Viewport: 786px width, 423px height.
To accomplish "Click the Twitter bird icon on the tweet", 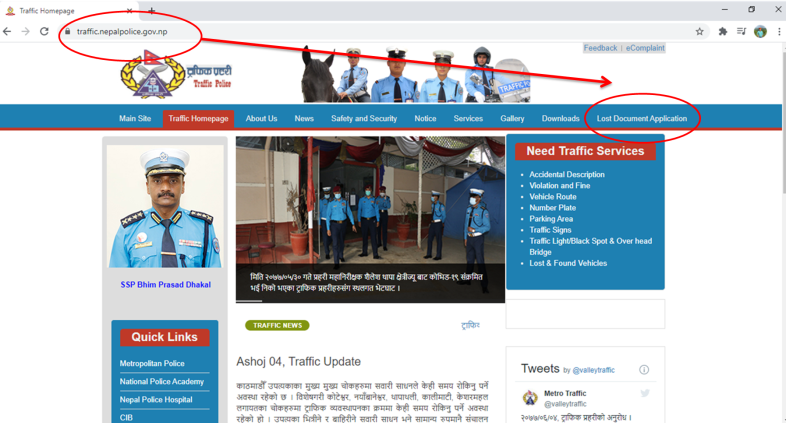I will (645, 394).
